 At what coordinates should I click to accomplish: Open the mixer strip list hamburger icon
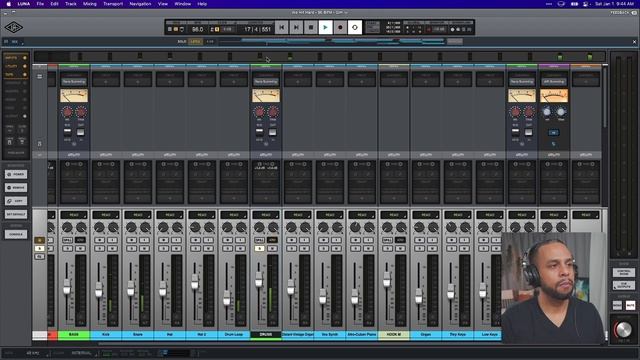[40, 76]
